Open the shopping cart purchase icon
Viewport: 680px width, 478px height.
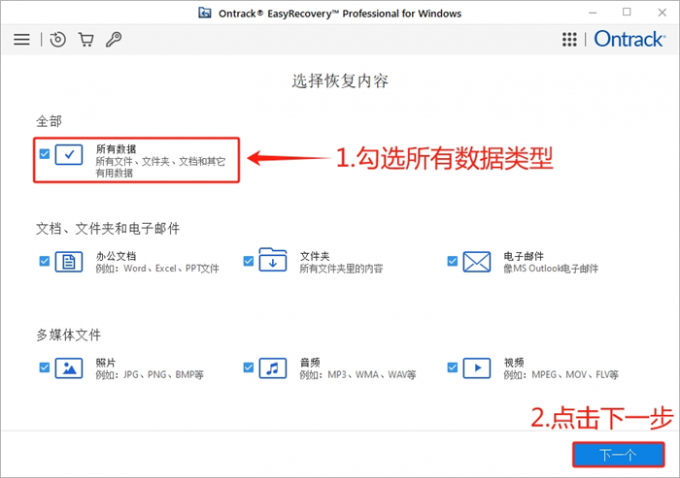(86, 39)
